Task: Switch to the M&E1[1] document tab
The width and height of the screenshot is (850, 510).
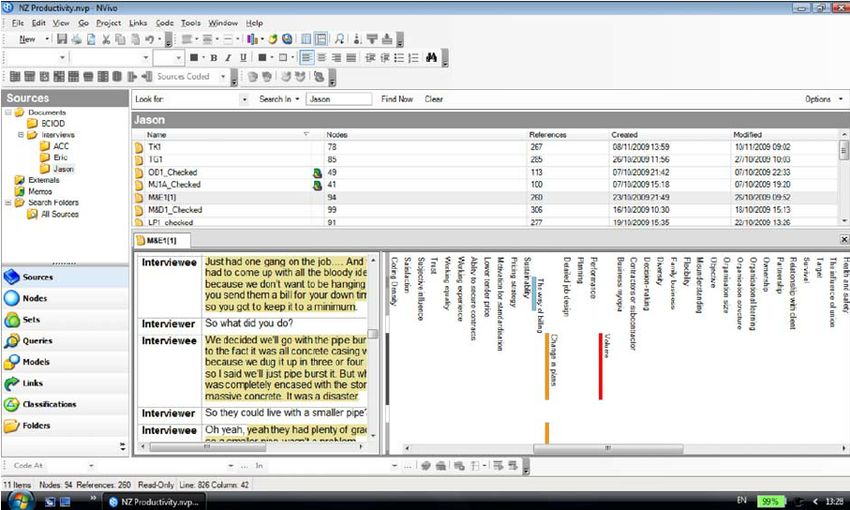Action: pos(161,240)
